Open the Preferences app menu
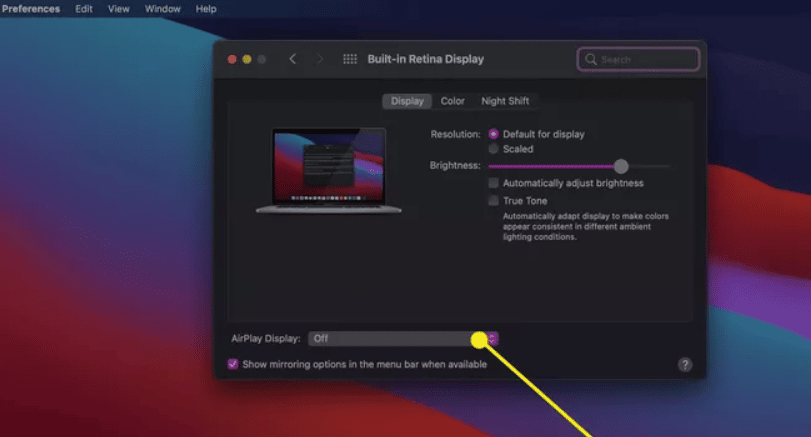Viewport: 811px width, 437px height. 31,9
